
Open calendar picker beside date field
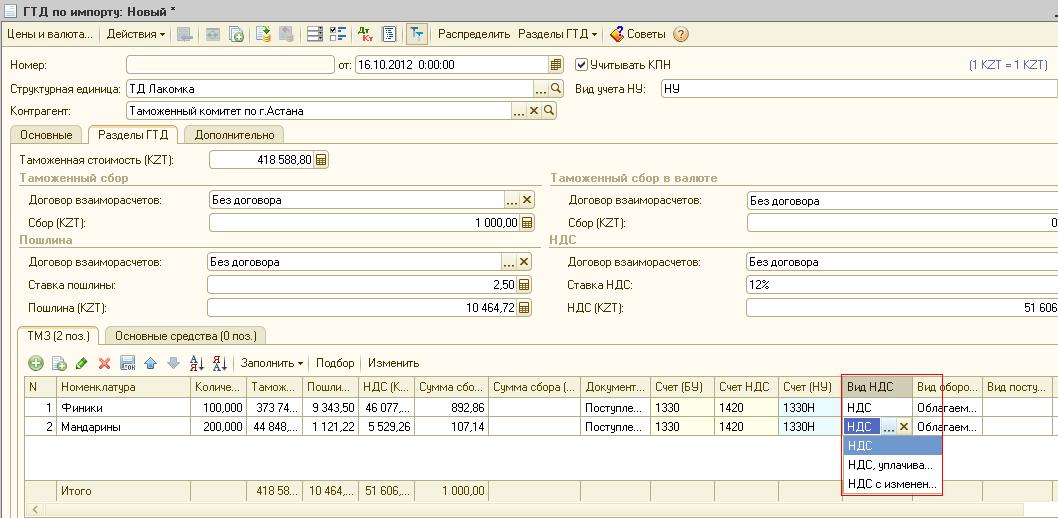click(556, 65)
